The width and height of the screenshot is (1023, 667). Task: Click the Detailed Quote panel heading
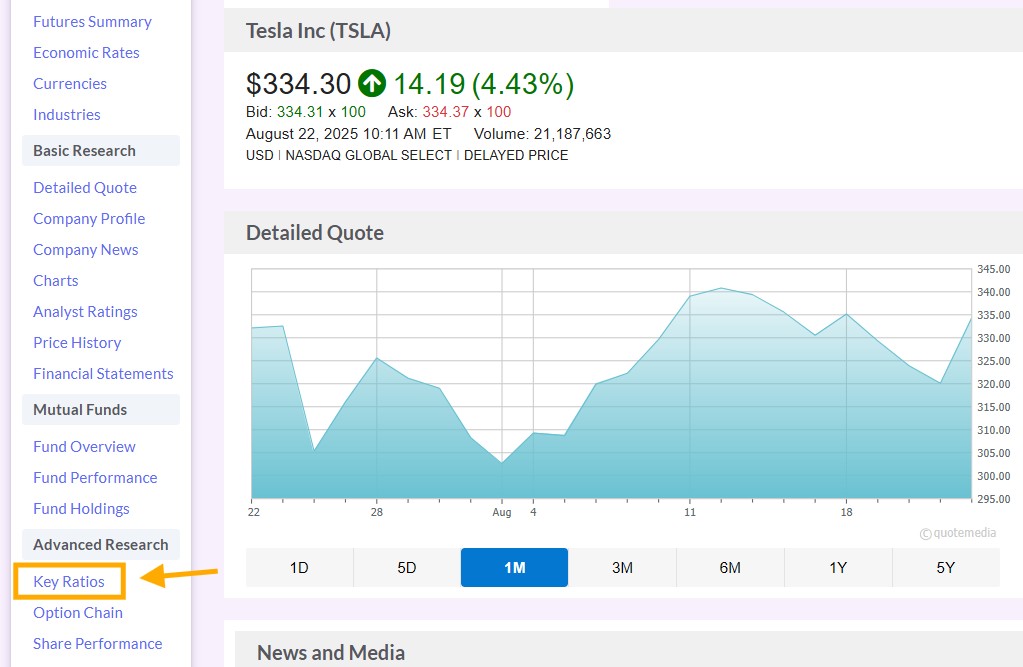click(x=314, y=233)
